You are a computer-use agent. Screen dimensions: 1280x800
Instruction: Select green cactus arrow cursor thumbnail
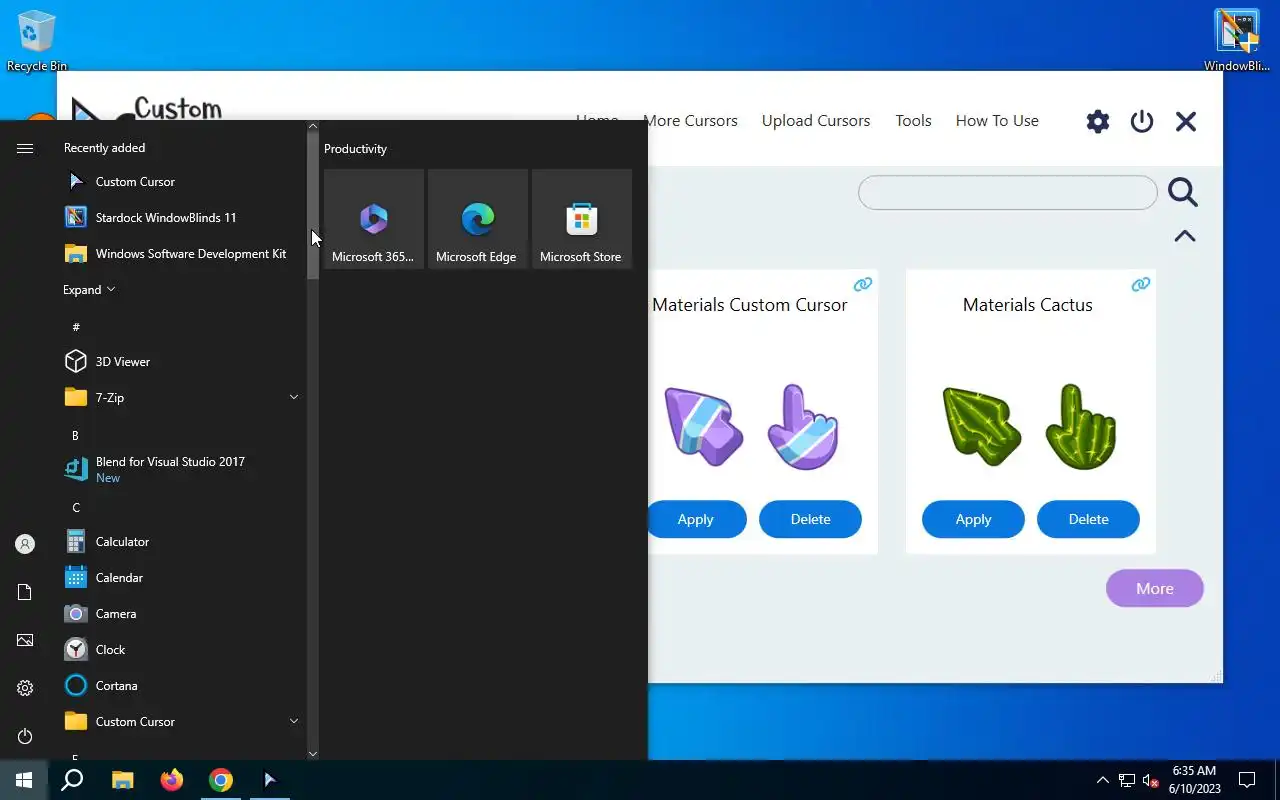[982, 427]
